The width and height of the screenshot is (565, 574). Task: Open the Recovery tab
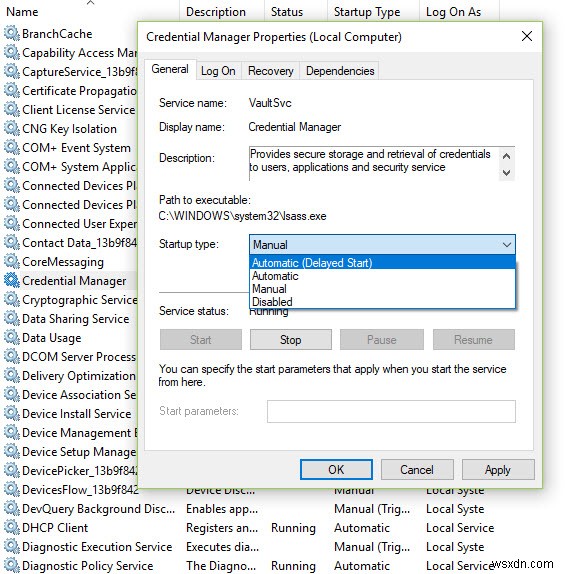[271, 71]
